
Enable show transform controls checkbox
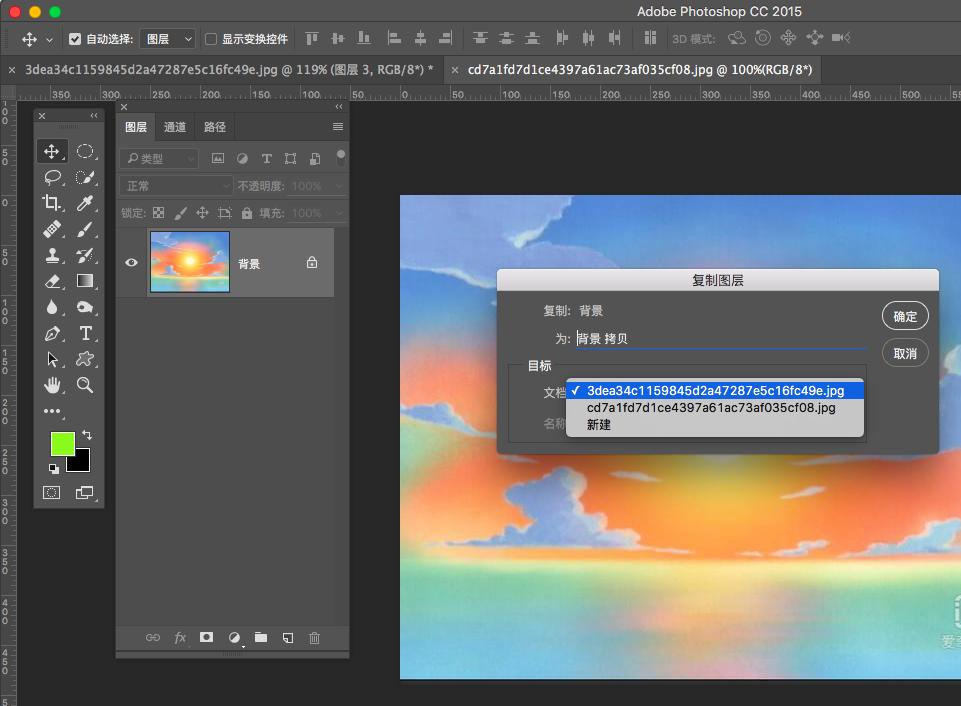click(x=211, y=39)
